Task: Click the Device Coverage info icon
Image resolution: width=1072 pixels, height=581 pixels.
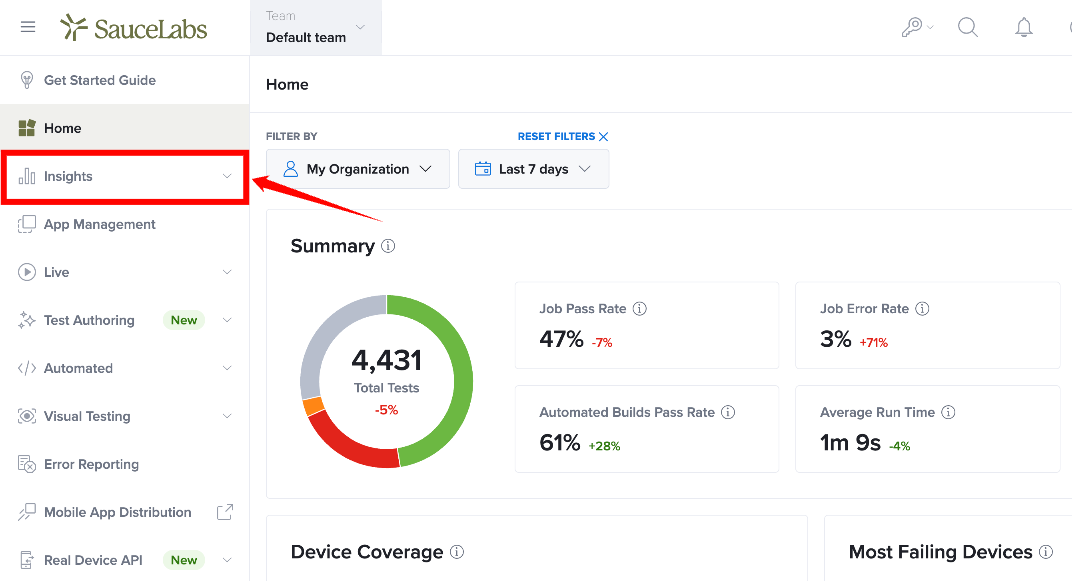Action: pyautogui.click(x=457, y=552)
